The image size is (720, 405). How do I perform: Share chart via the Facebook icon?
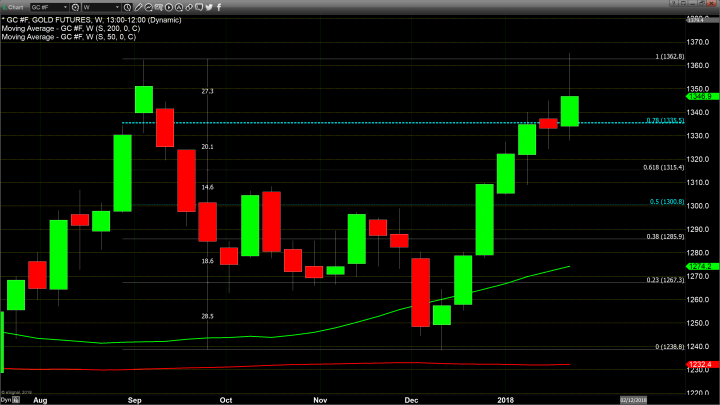click(x=219, y=7)
